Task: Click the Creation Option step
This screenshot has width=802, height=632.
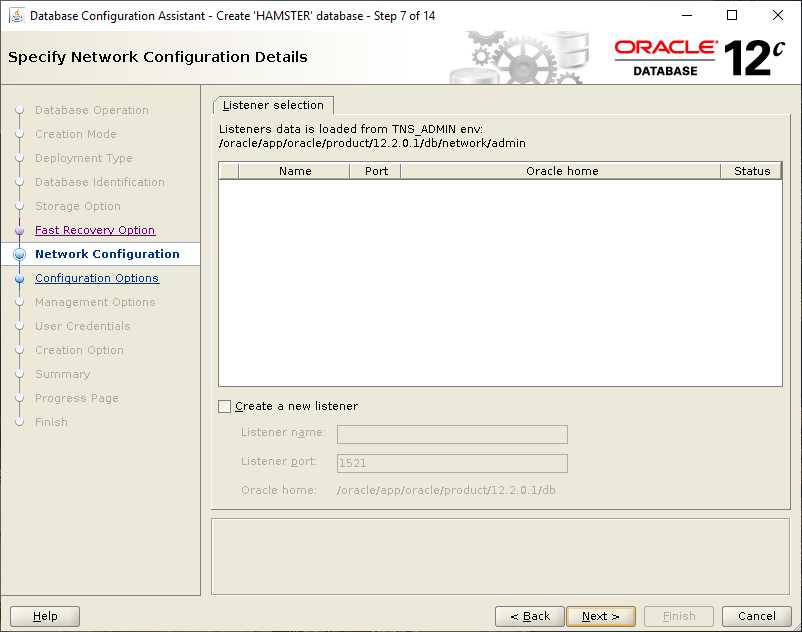Action: 79,350
